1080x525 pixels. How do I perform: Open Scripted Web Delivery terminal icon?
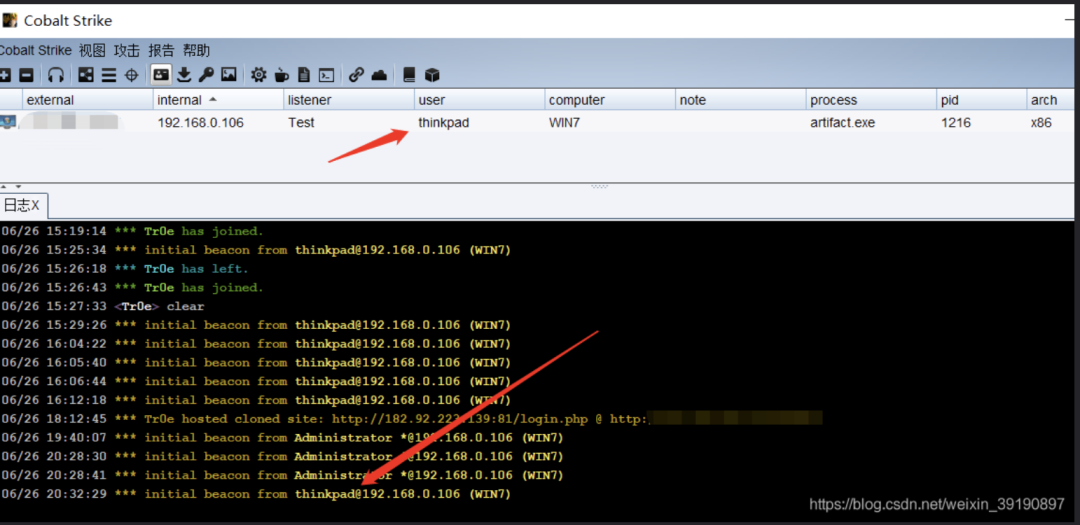[328, 75]
